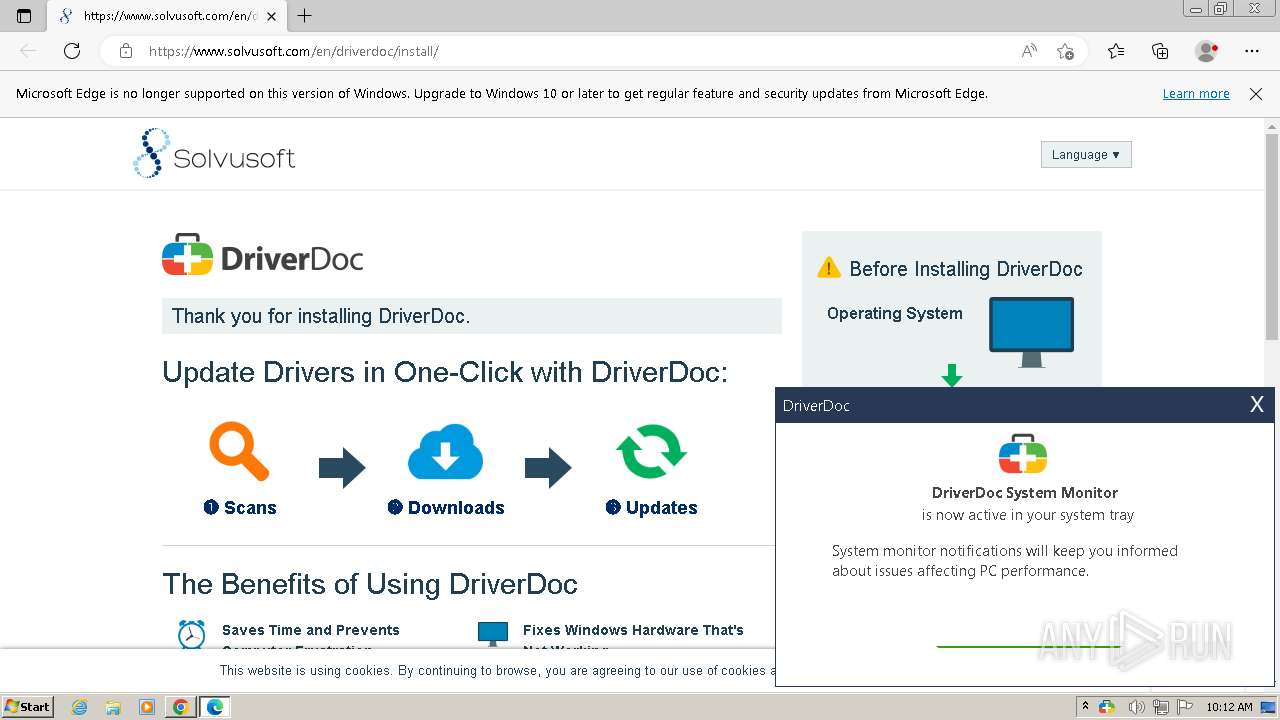Dismiss the Edge unsupported notification bar
1280x720 pixels.
tap(1256, 93)
